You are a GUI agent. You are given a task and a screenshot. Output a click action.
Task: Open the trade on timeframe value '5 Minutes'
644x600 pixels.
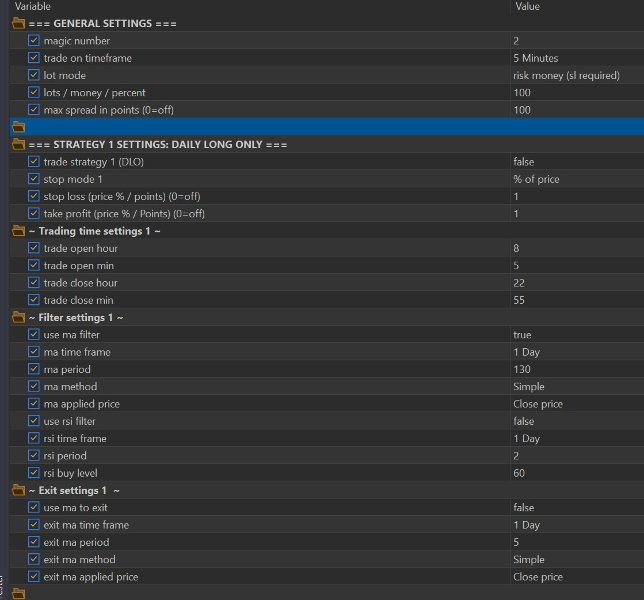pyautogui.click(x=536, y=58)
